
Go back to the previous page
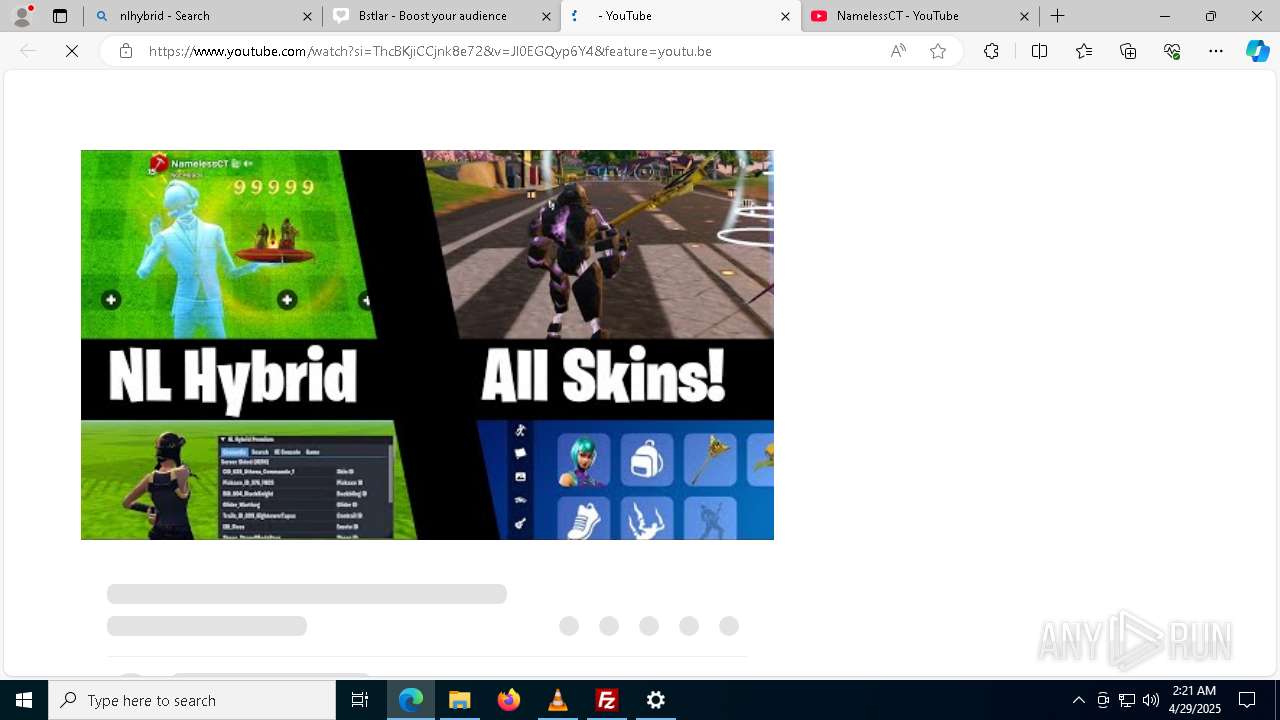(28, 51)
